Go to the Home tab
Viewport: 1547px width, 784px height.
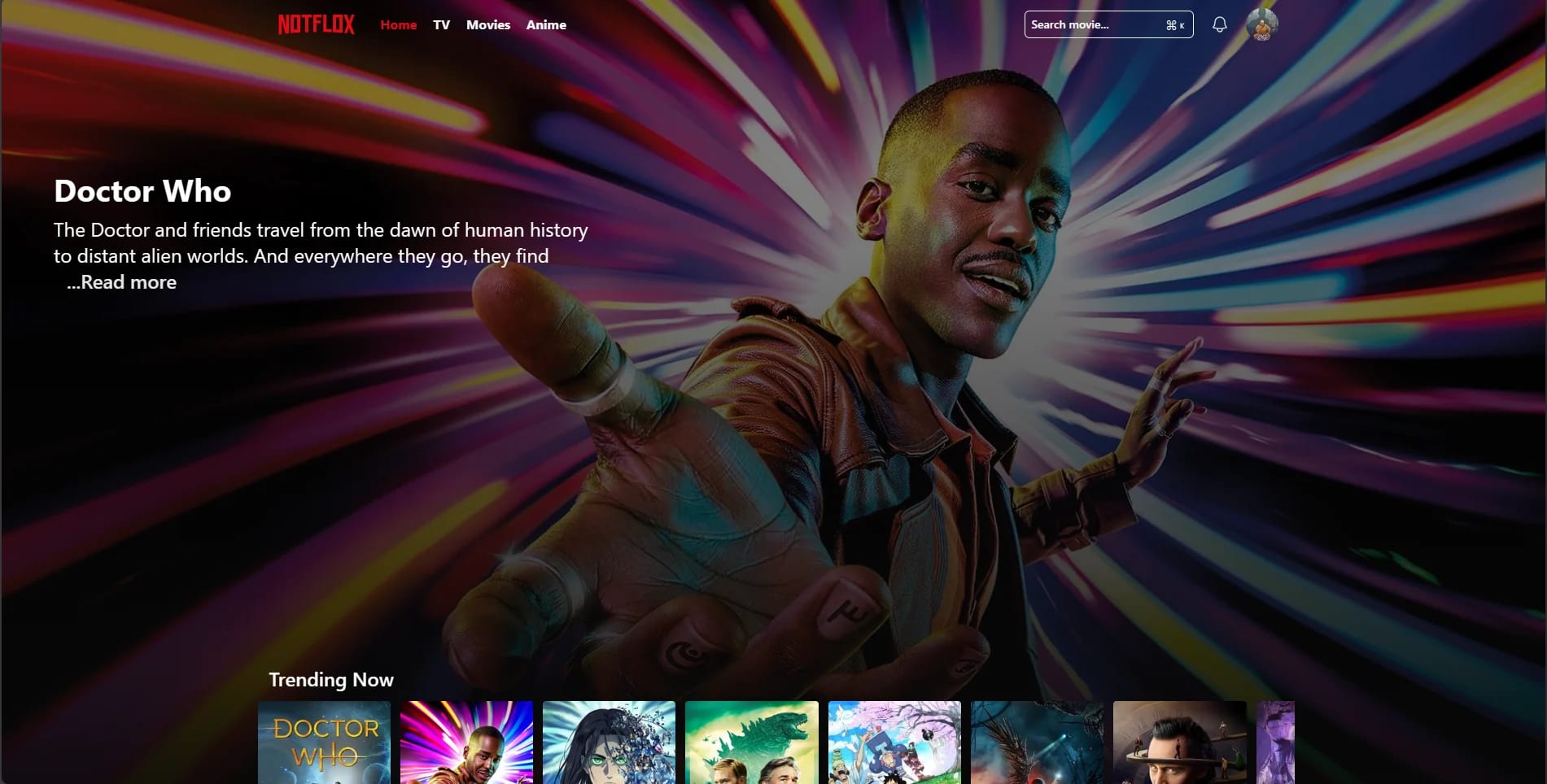399,25
